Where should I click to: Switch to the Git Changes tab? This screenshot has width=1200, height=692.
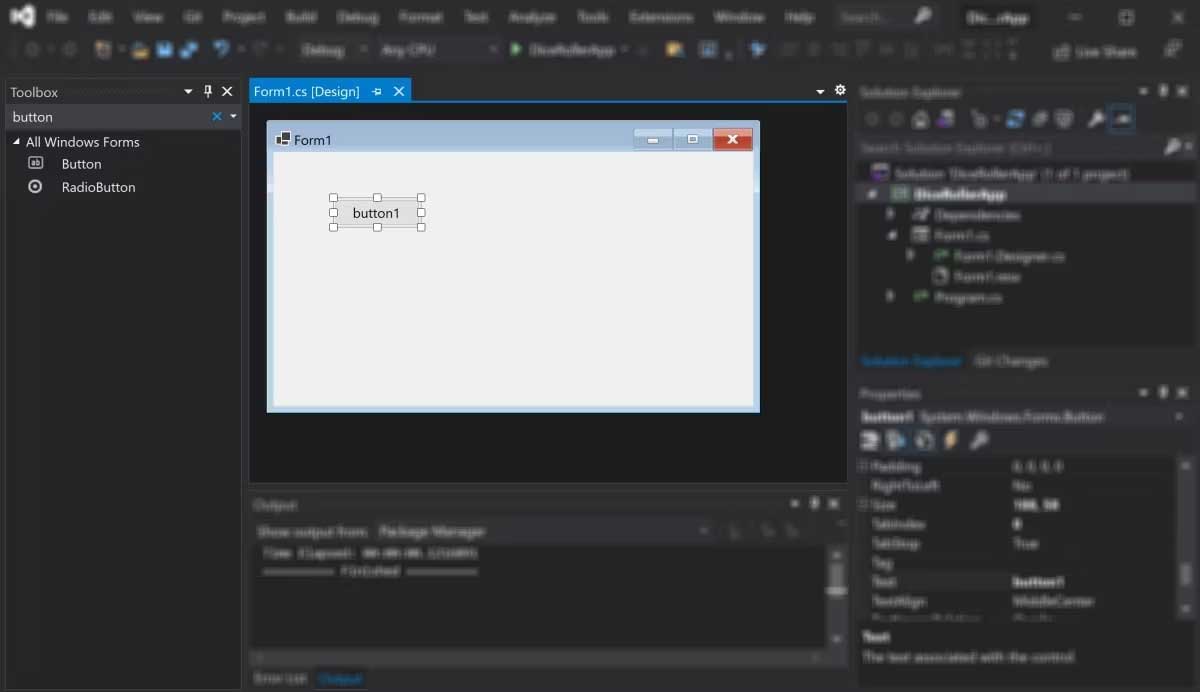click(x=1010, y=361)
